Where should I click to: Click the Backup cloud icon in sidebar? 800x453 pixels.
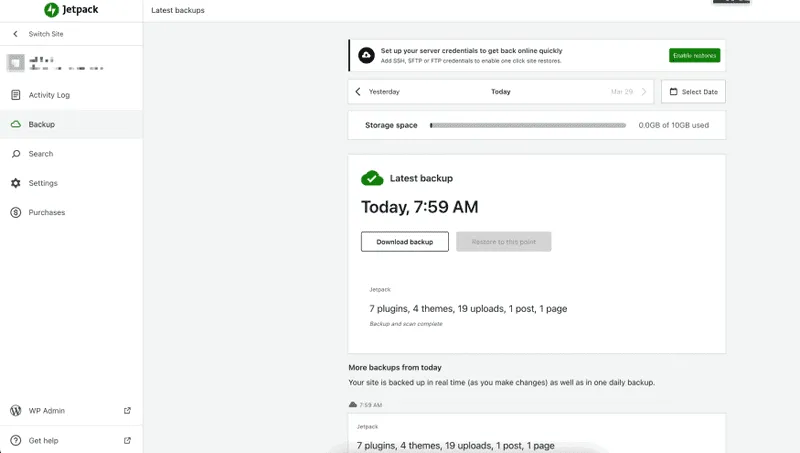pos(16,124)
